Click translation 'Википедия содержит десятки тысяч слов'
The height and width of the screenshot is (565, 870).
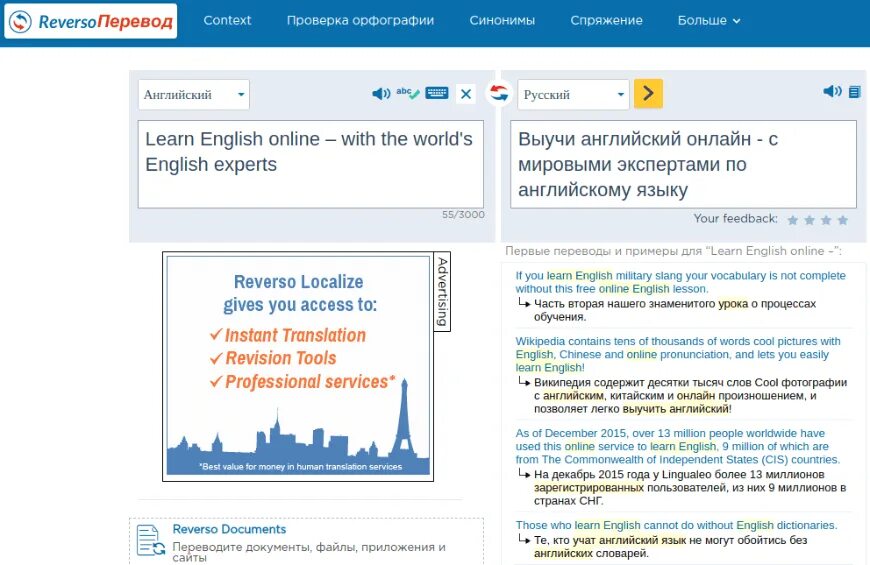pyautogui.click(x=690, y=396)
